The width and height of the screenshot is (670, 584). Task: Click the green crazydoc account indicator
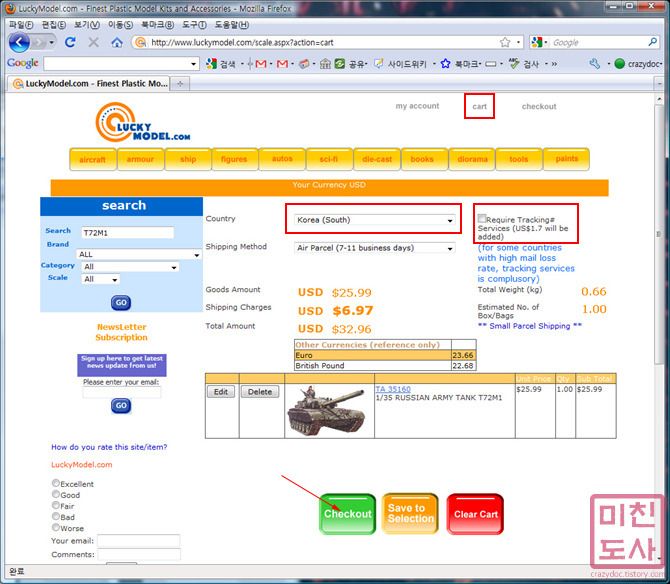620,64
